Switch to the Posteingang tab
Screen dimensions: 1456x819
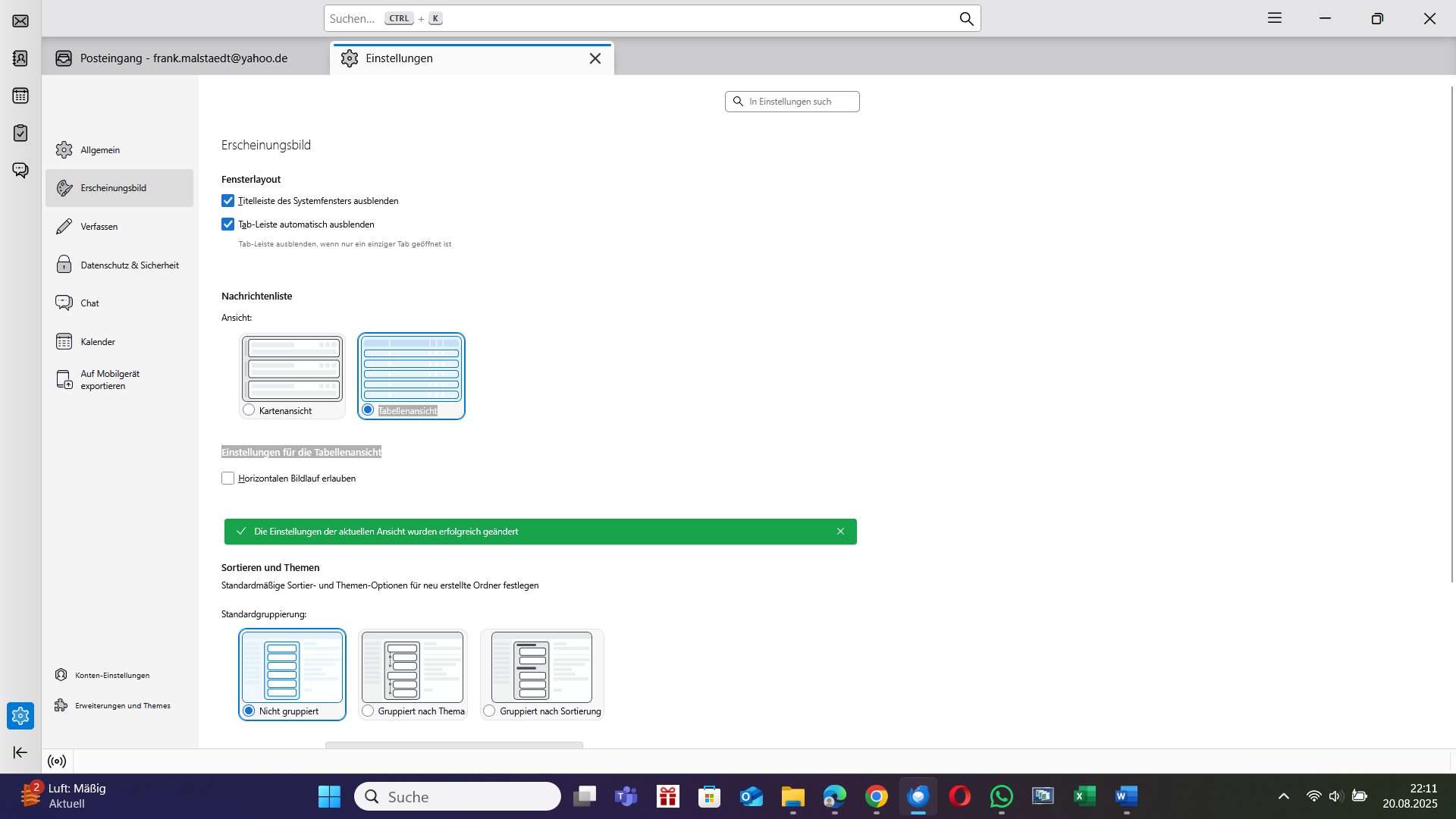coord(184,58)
